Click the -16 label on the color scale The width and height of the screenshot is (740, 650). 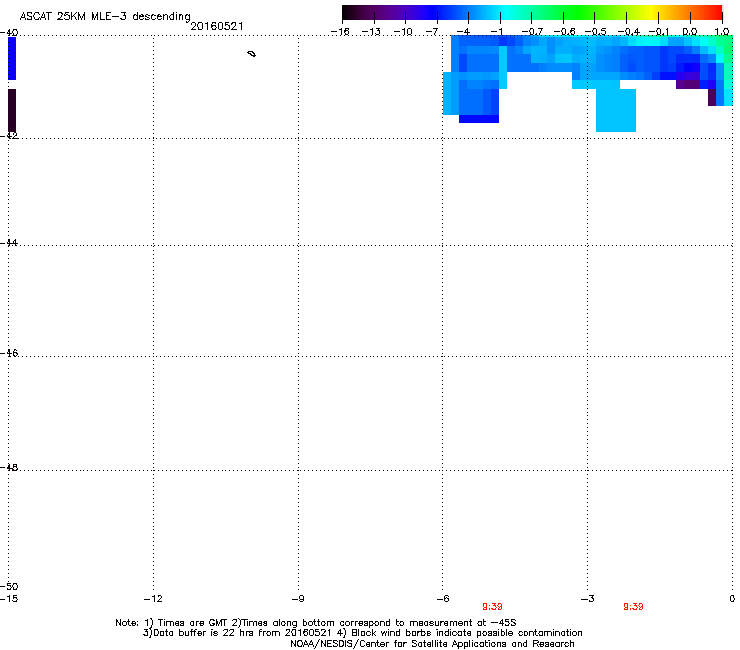point(340,32)
